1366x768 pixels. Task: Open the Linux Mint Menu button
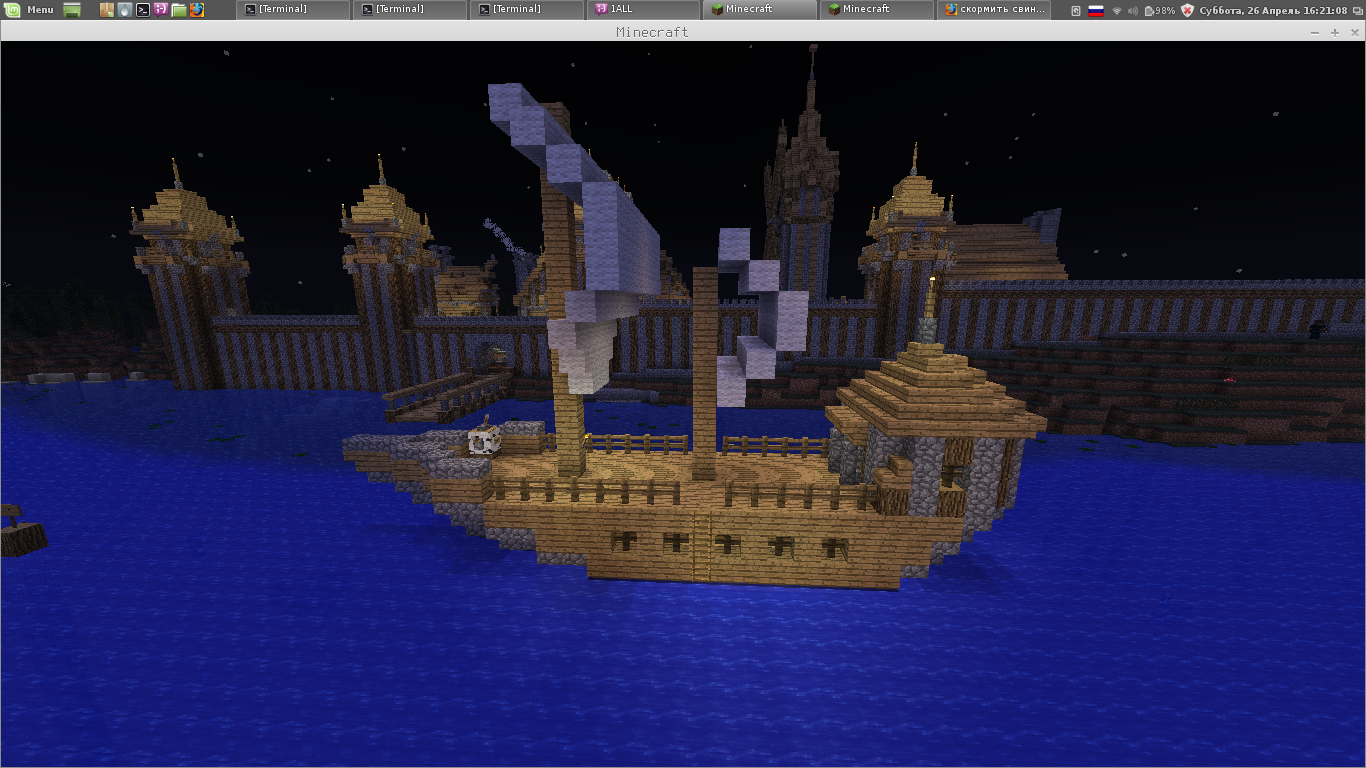(x=28, y=9)
